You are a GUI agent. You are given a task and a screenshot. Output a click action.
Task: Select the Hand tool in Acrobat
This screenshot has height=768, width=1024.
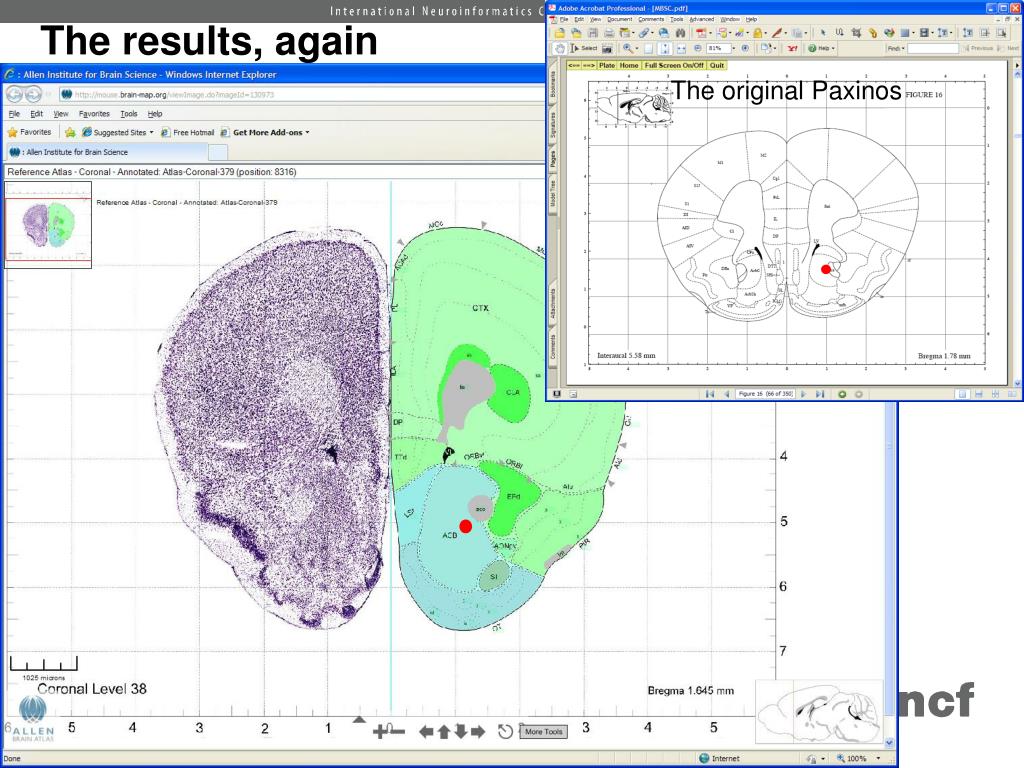(x=560, y=48)
